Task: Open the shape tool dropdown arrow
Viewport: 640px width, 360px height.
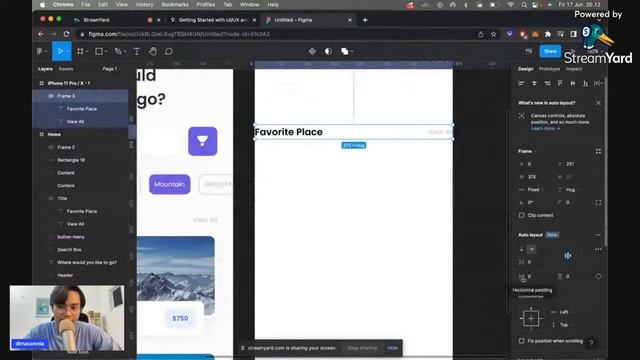Action: 106,52
